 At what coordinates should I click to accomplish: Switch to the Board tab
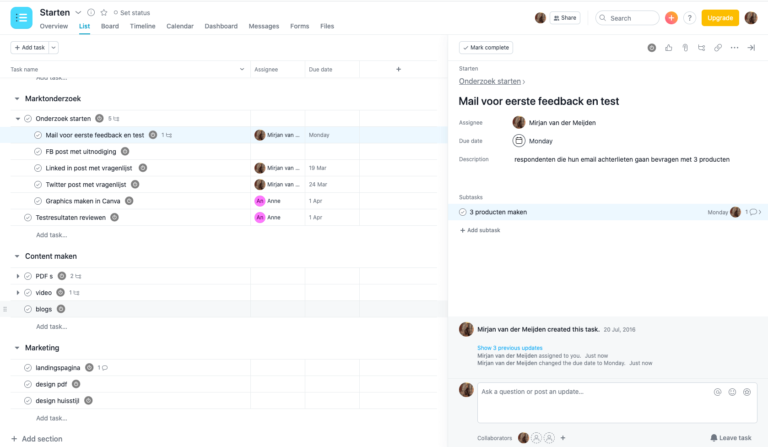click(x=110, y=26)
